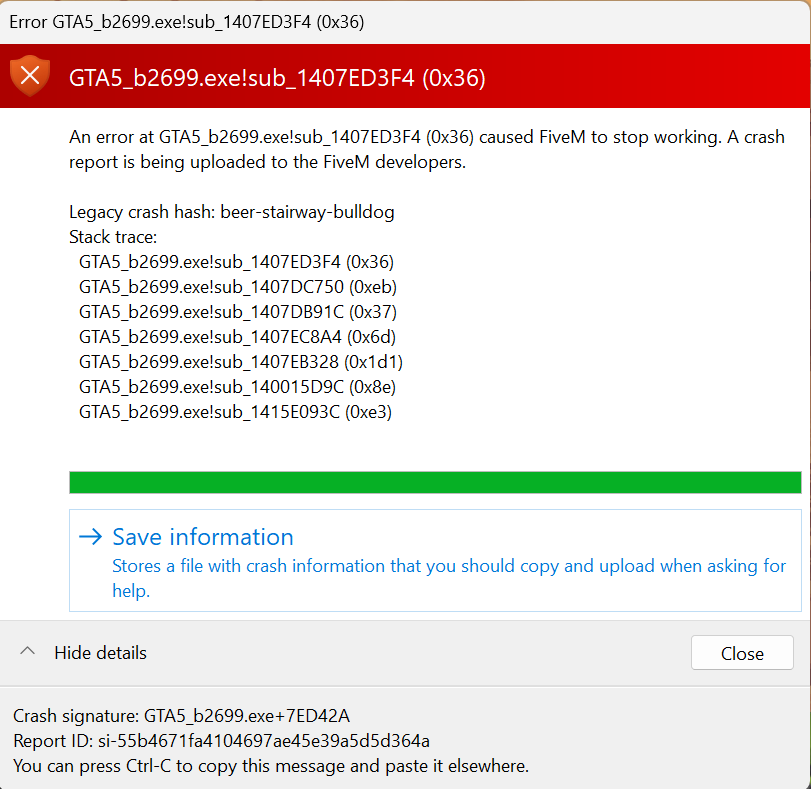811x789 pixels.
Task: Click the Hide details label
Action: (x=100, y=653)
